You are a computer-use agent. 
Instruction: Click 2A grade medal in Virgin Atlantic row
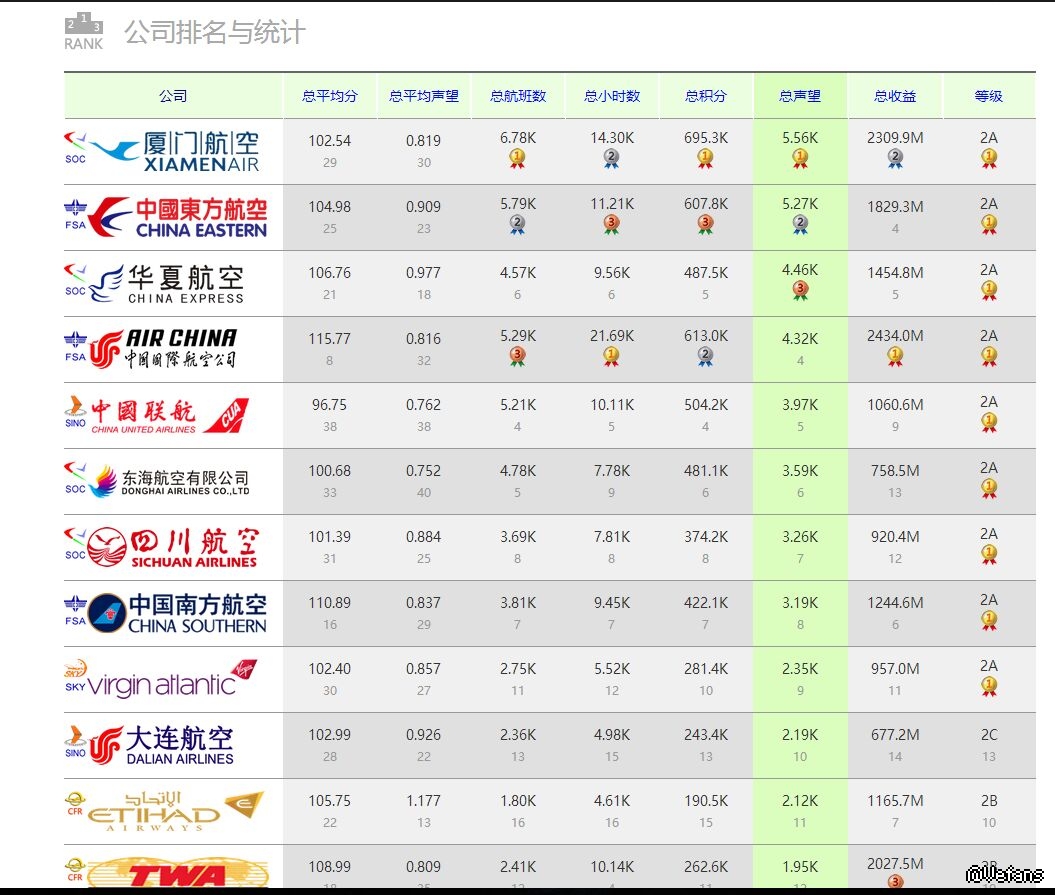988,686
